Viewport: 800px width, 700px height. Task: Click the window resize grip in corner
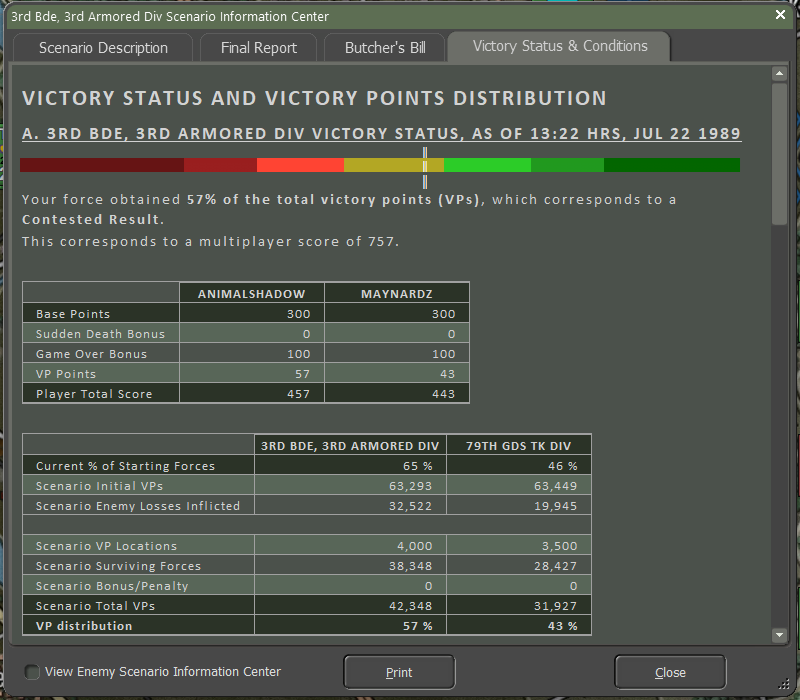point(785,685)
